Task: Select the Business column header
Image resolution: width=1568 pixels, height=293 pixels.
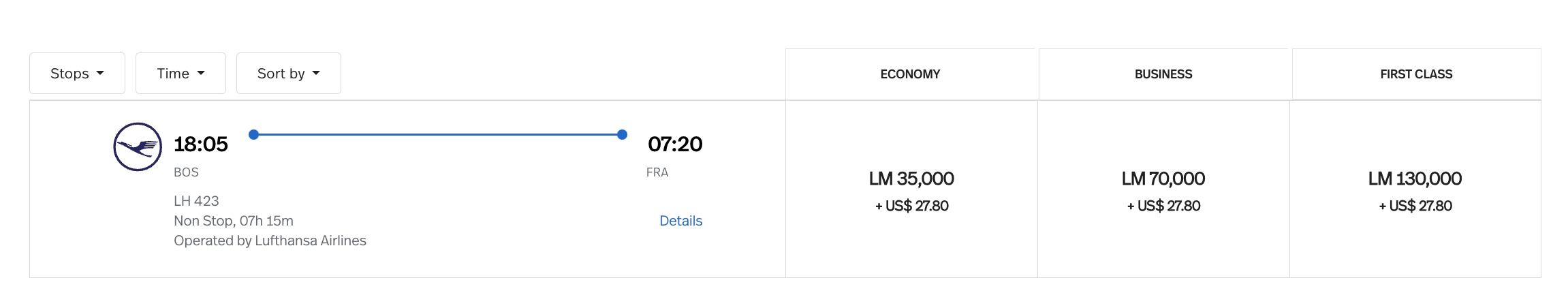Action: 1163,74
